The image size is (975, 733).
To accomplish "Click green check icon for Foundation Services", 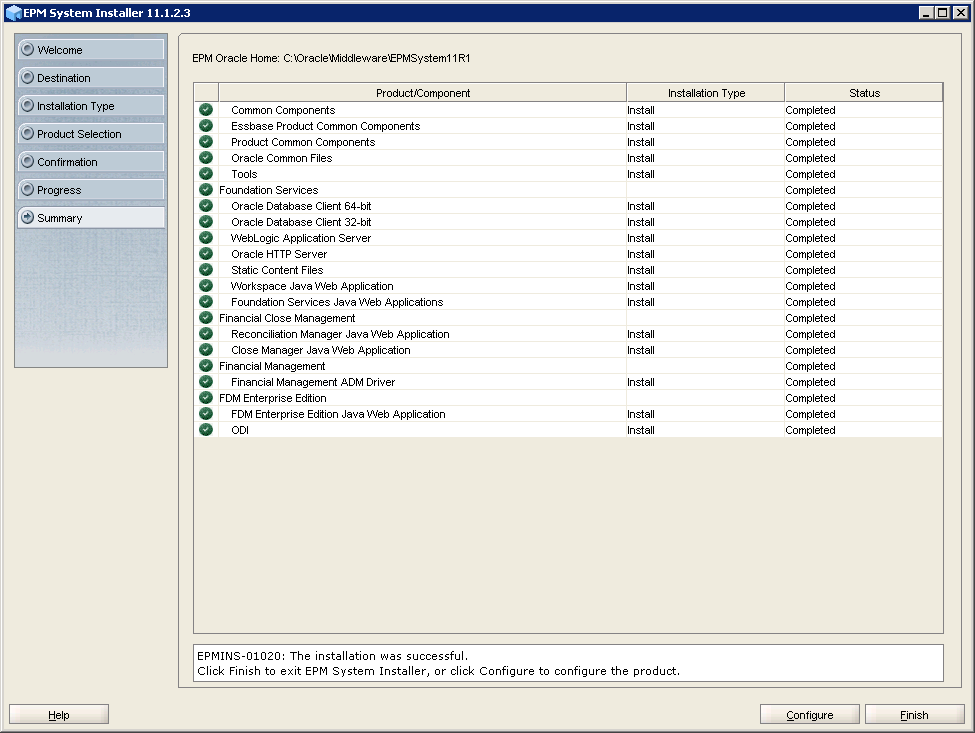I will click(x=206, y=190).
